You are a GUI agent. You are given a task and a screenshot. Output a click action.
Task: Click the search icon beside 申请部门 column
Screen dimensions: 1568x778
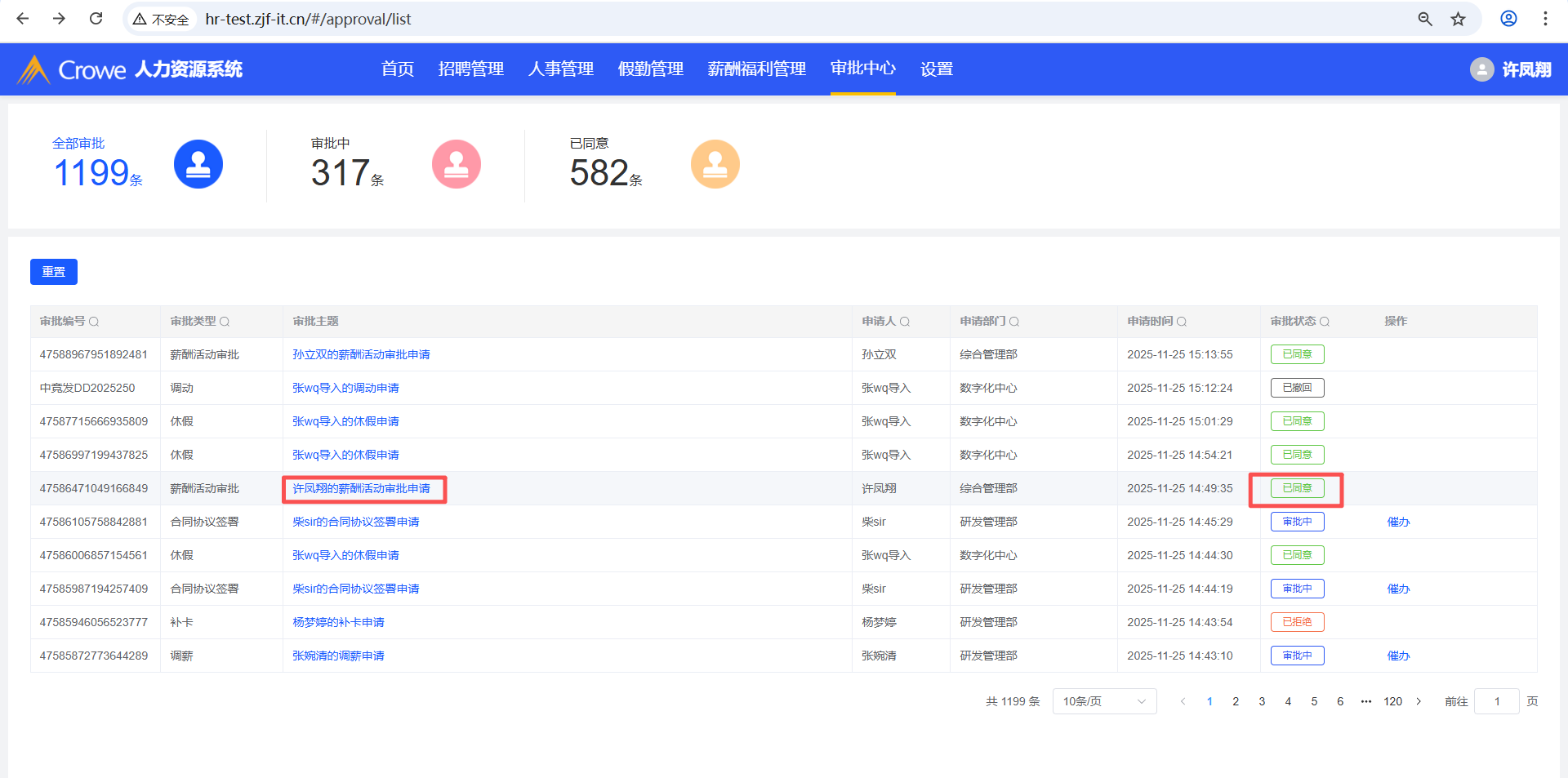1014,322
